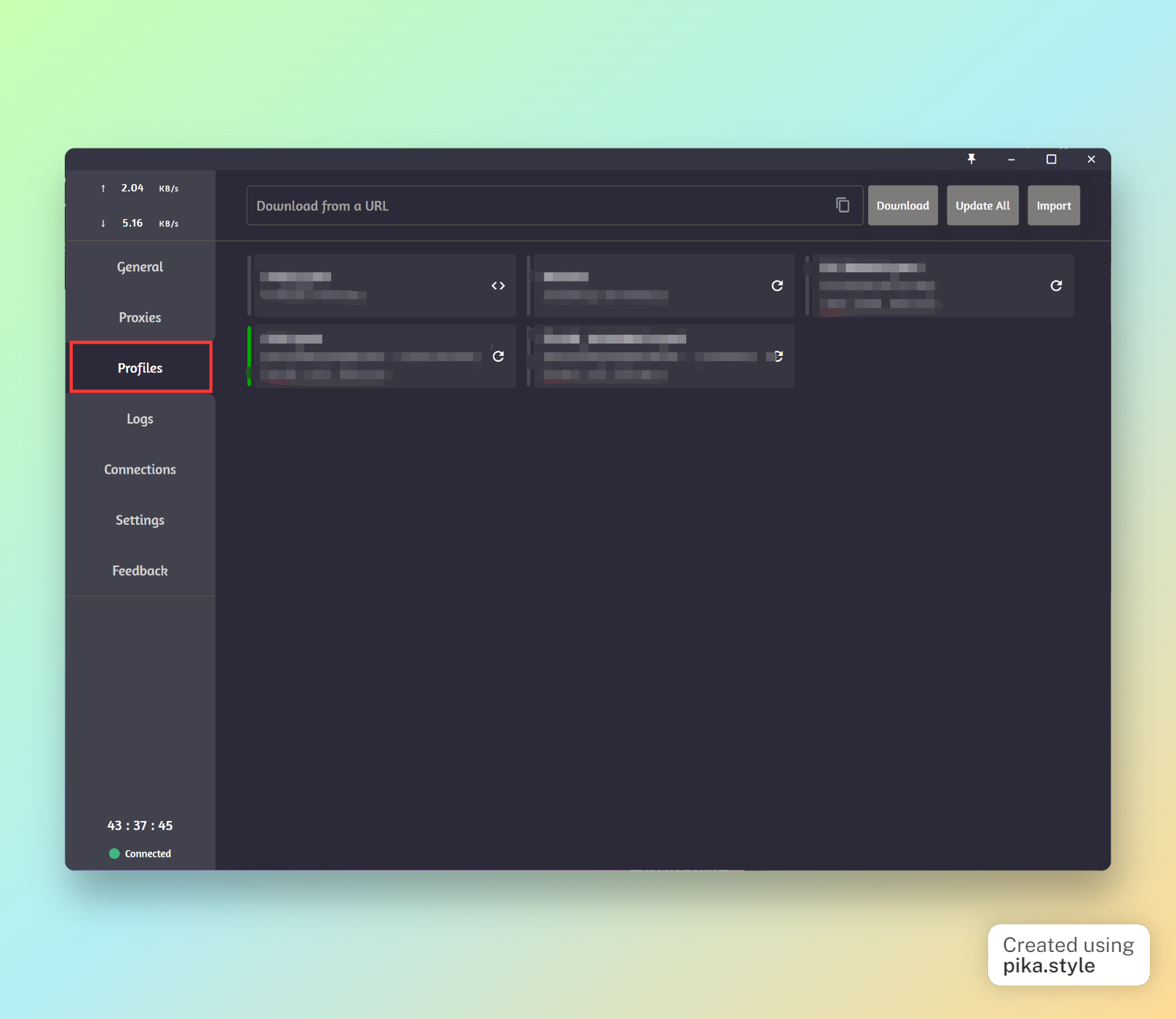The image size is (1176, 1019).
Task: Go to the Logs tab
Action: [x=140, y=419]
